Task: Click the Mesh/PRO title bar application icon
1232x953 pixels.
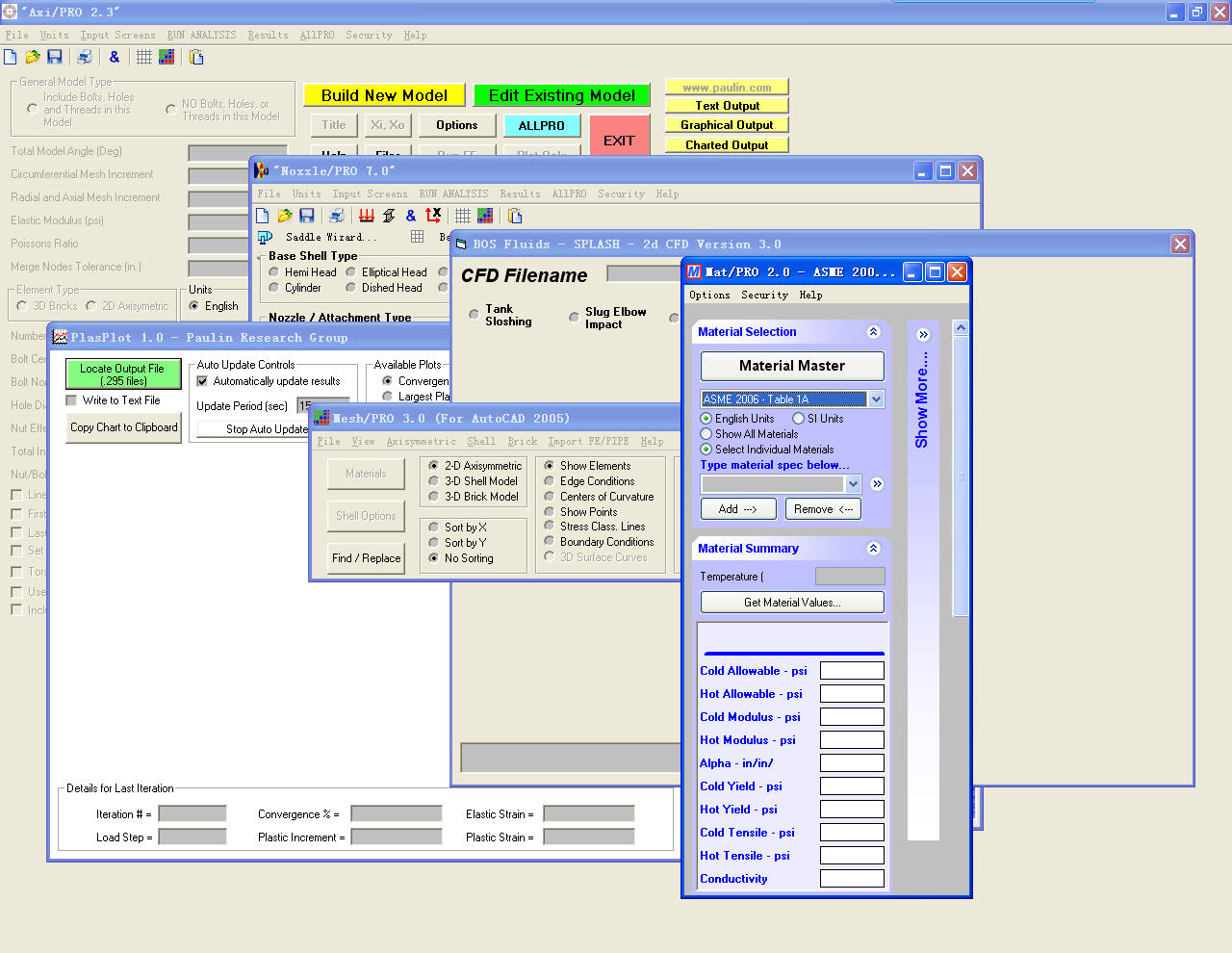Action: [x=322, y=418]
